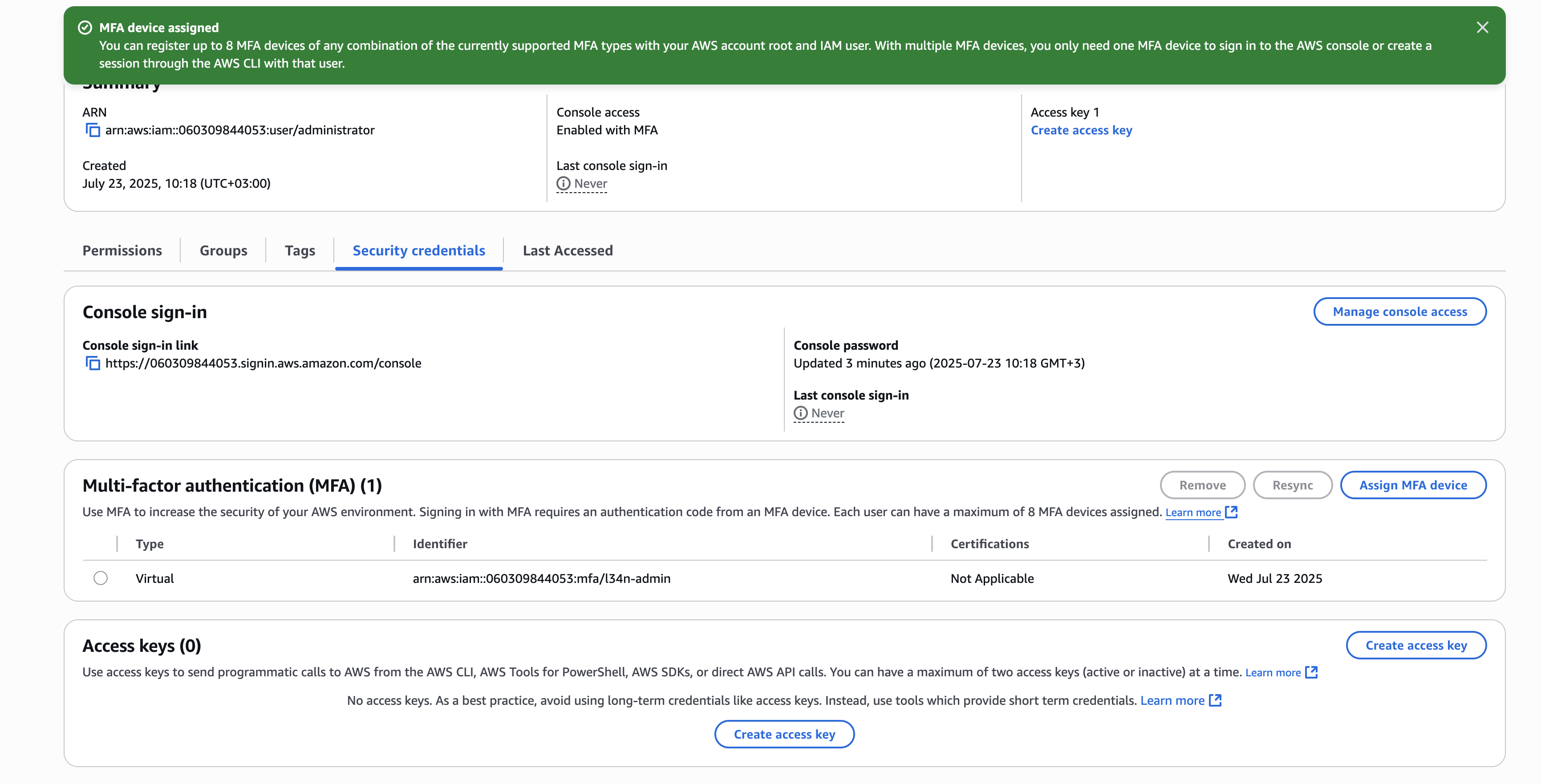Click external link icon after short term credentials Learn more
This screenshot has height=784, width=1541.
(x=1215, y=700)
